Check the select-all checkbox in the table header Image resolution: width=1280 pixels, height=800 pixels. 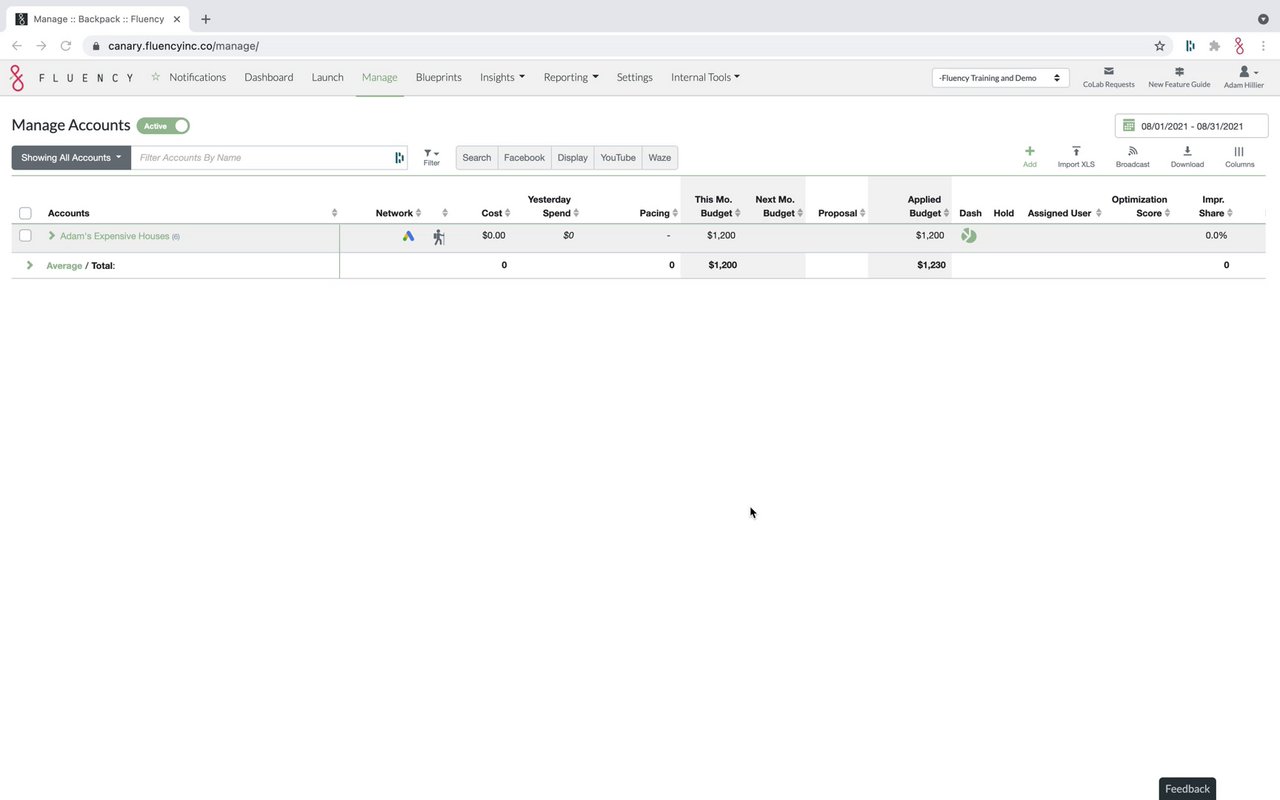coord(25,213)
